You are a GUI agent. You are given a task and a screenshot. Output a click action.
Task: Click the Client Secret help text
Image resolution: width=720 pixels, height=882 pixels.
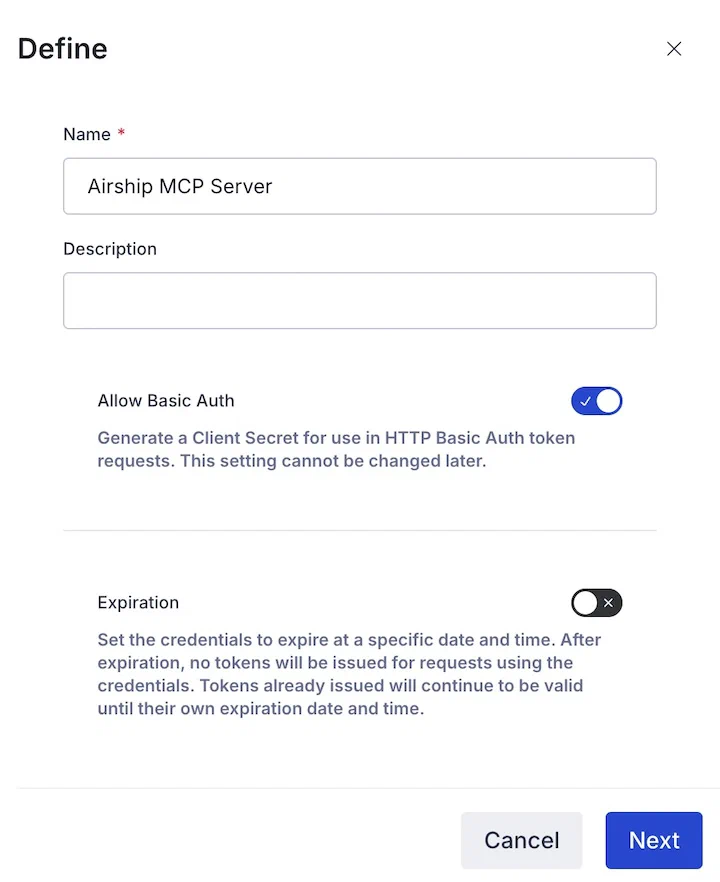[336, 450]
